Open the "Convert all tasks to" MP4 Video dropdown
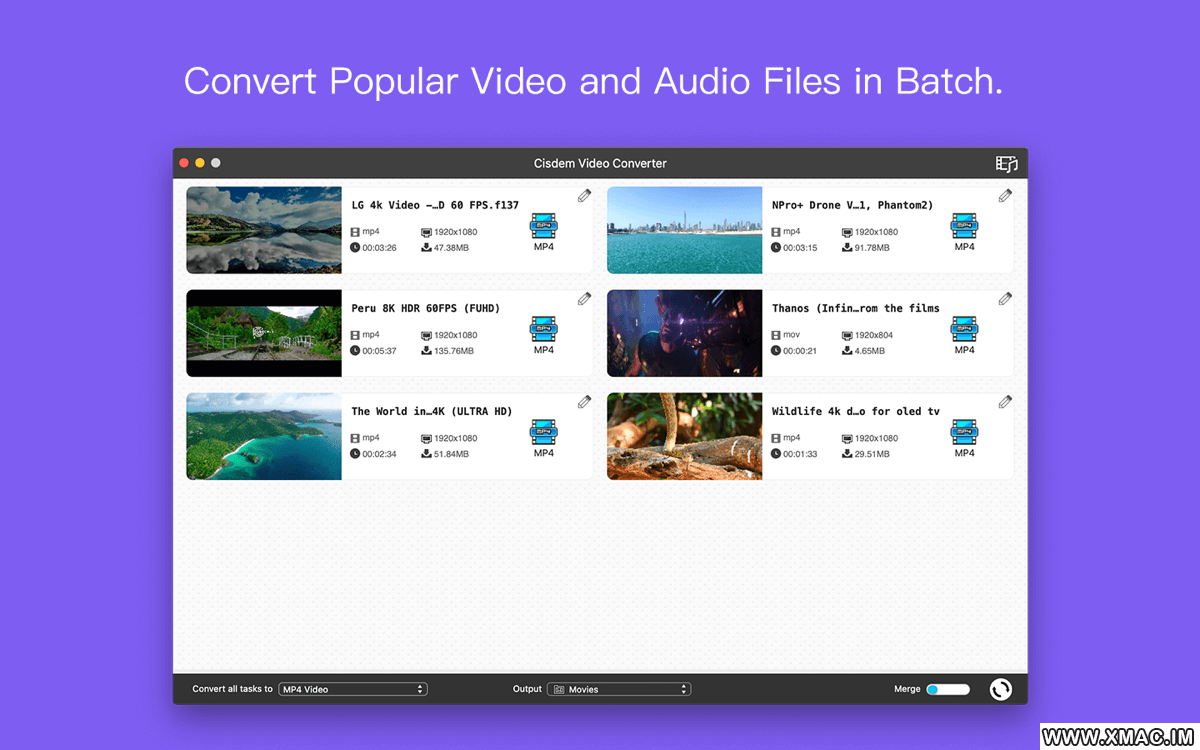Screen dimensions: 1200x750 click(x=353, y=689)
